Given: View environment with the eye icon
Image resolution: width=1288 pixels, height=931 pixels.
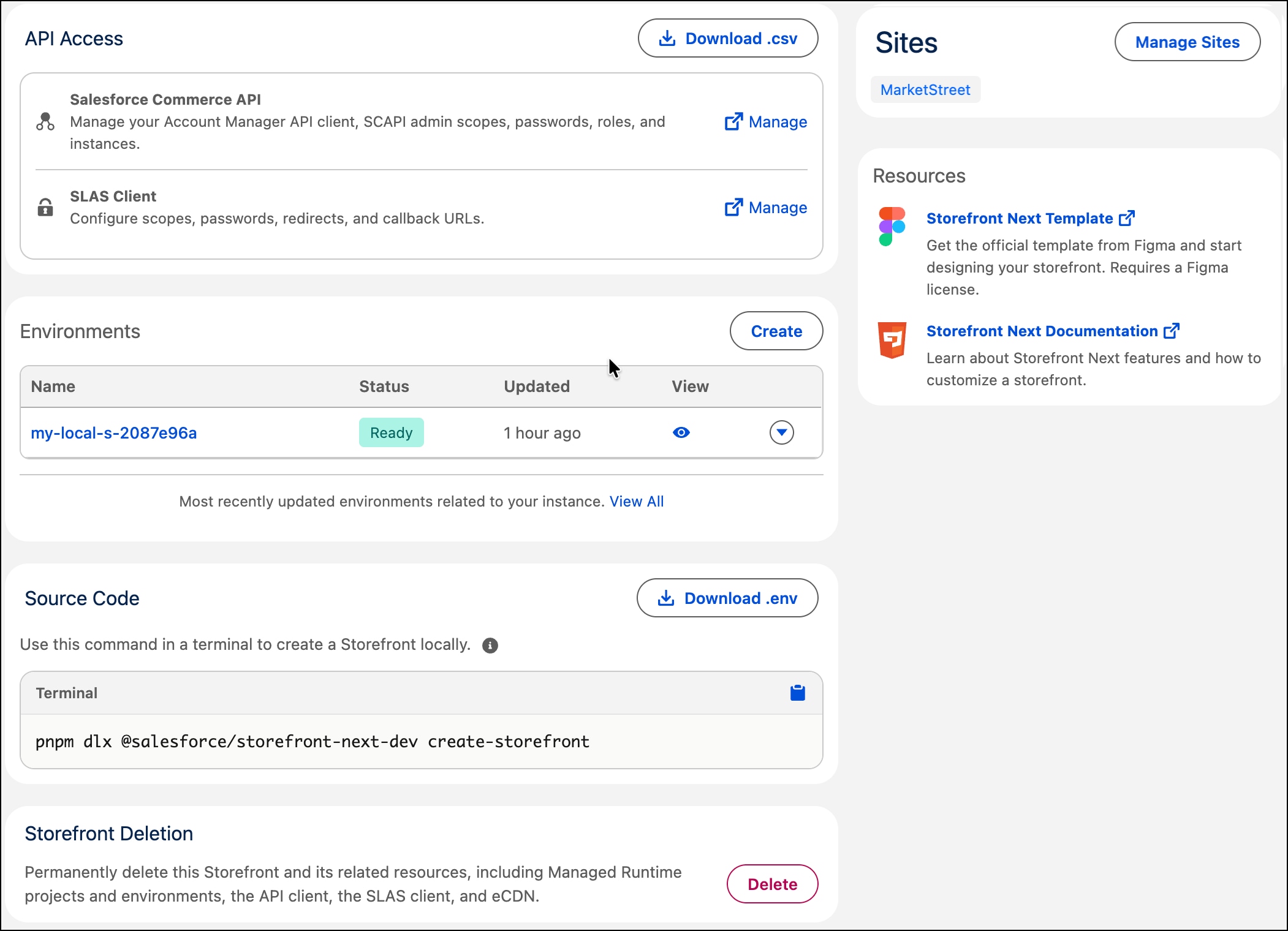Looking at the screenshot, I should point(681,432).
